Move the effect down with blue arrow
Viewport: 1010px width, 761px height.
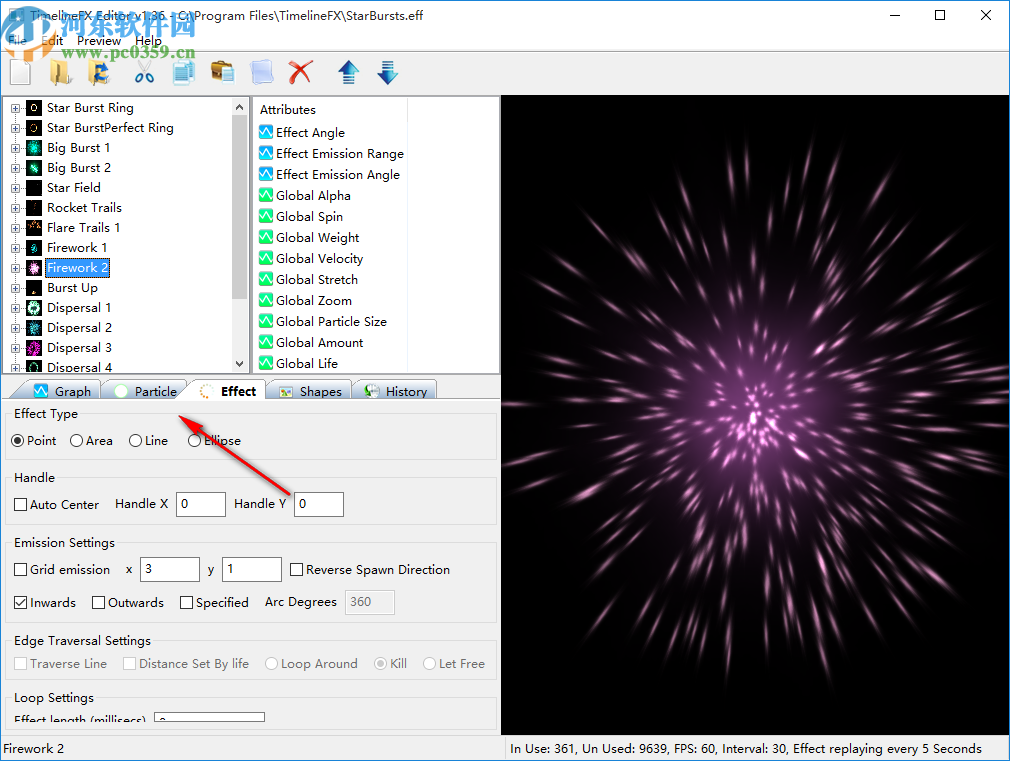tap(387, 72)
